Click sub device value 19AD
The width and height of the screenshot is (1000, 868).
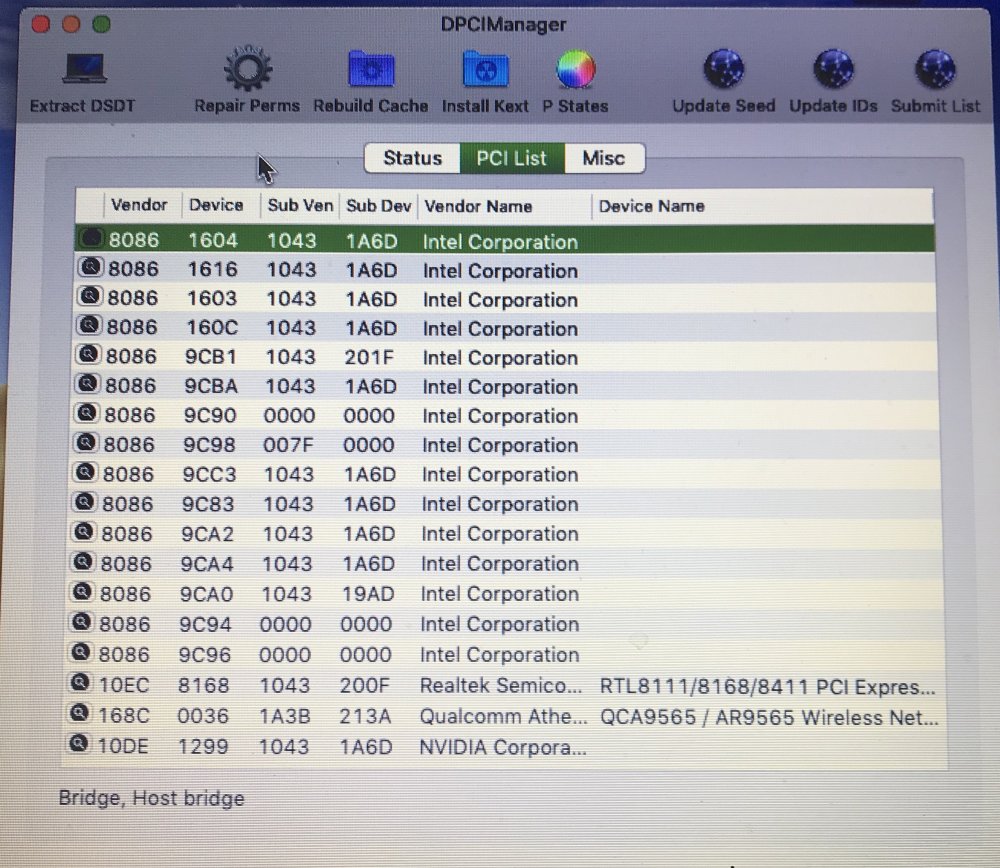pos(368,594)
